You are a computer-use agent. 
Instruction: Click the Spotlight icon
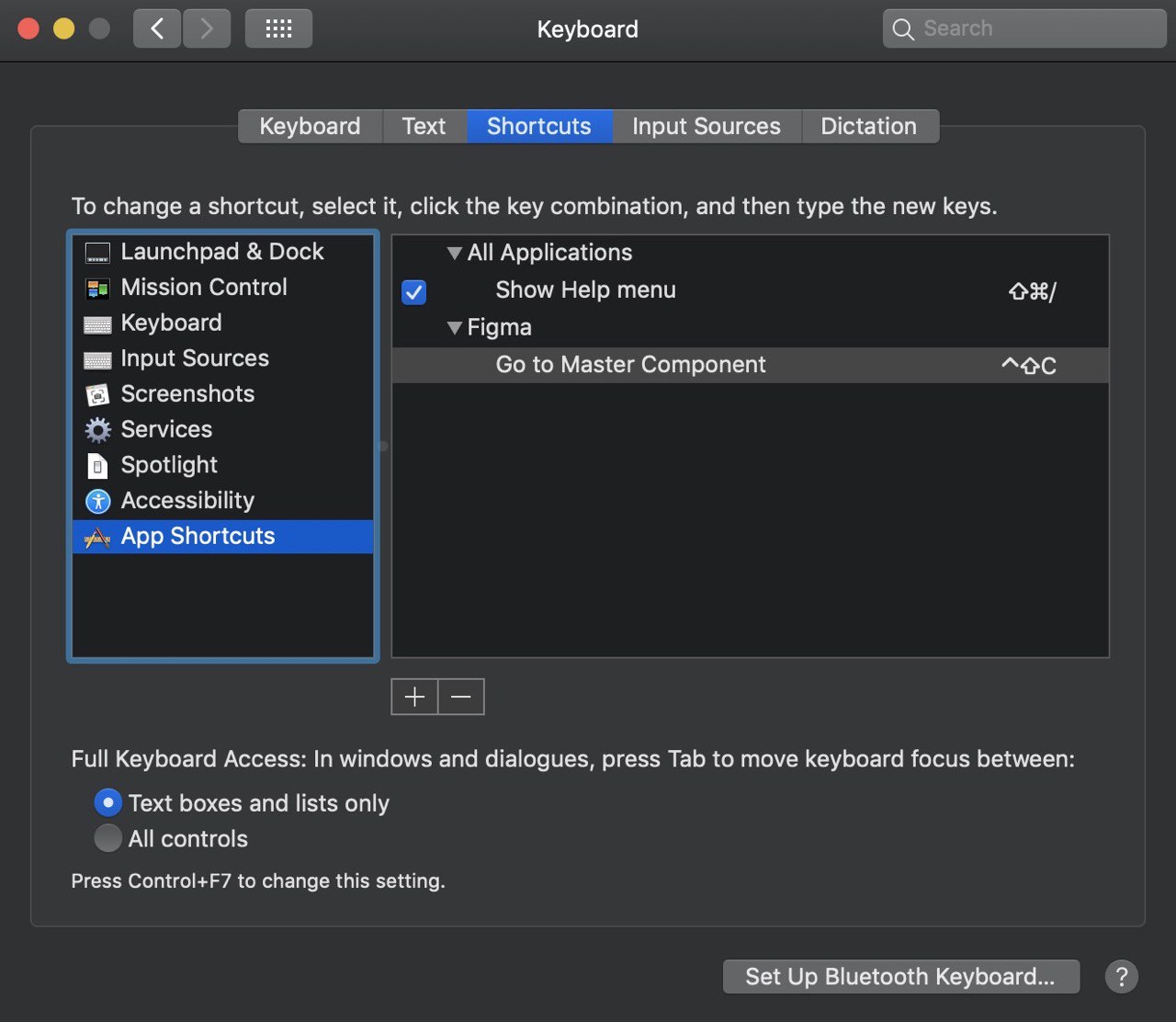click(x=97, y=466)
